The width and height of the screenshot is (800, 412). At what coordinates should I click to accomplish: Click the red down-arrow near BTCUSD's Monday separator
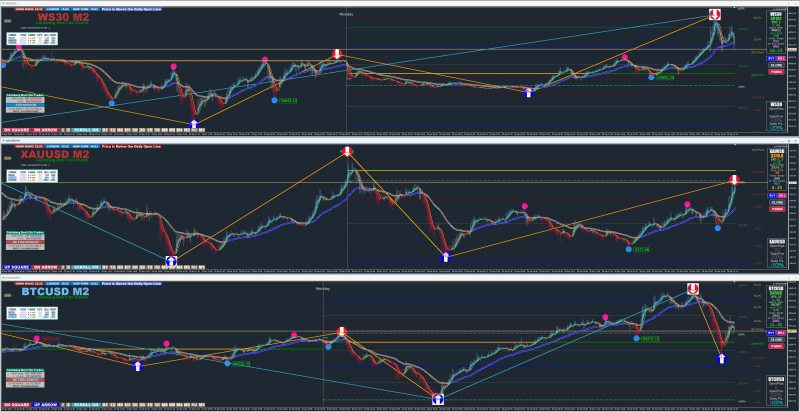tap(342, 332)
